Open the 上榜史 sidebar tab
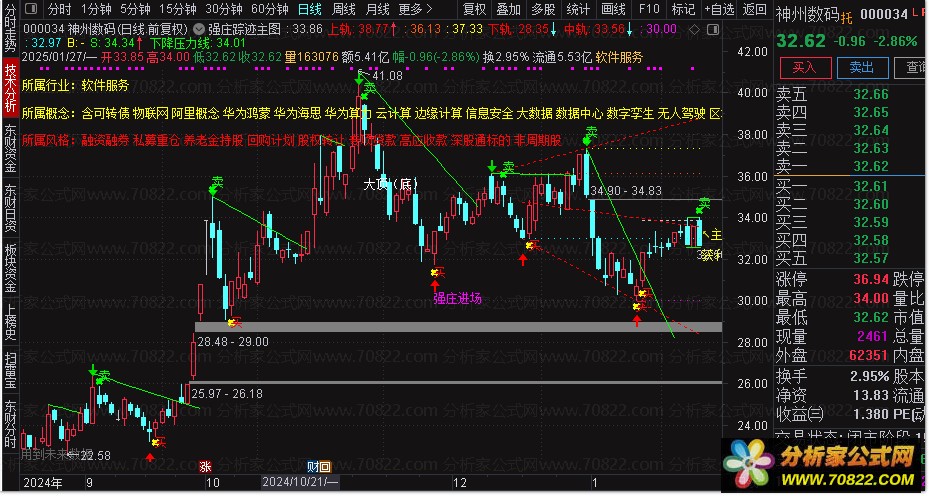Viewport: 931px width, 496px height. (10, 323)
